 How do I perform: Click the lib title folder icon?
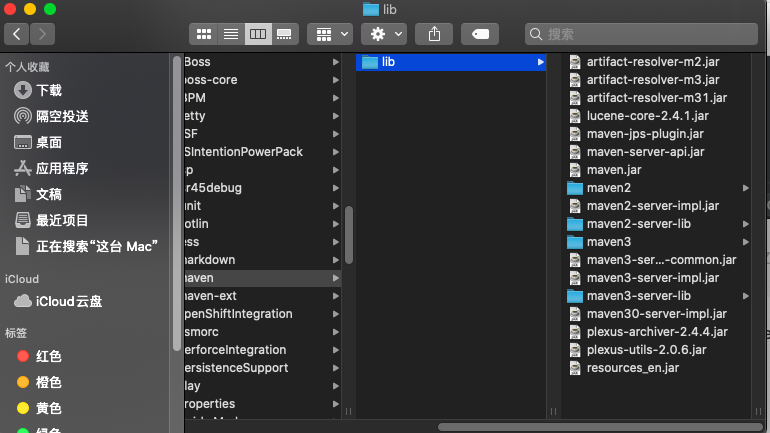click(x=371, y=9)
